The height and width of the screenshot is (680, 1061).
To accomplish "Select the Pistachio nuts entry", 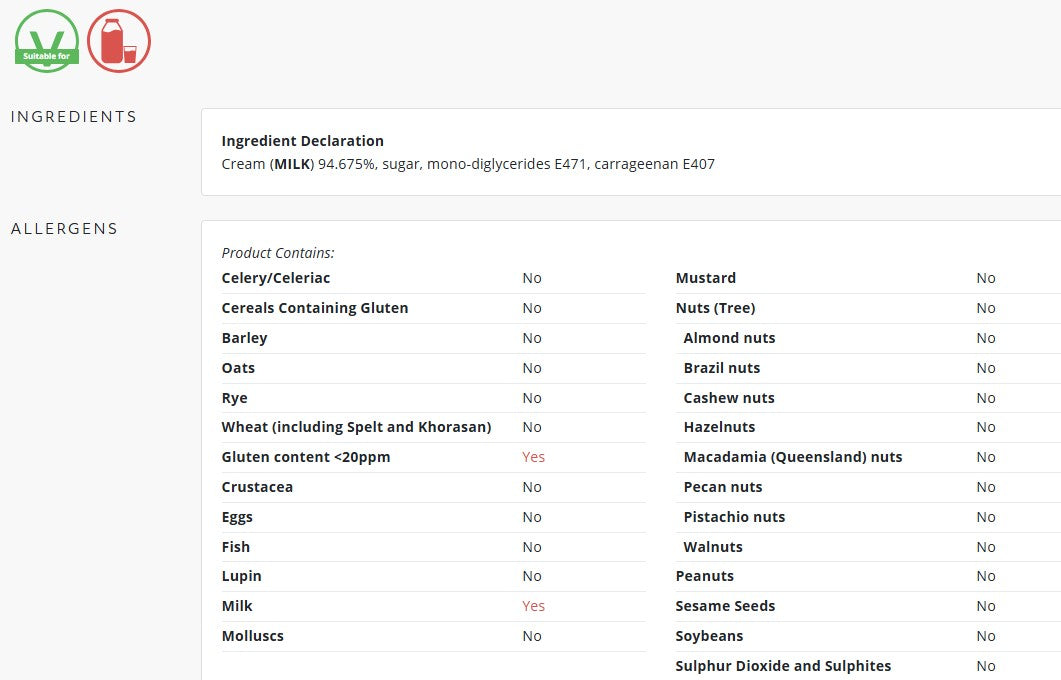I will click(x=734, y=517).
